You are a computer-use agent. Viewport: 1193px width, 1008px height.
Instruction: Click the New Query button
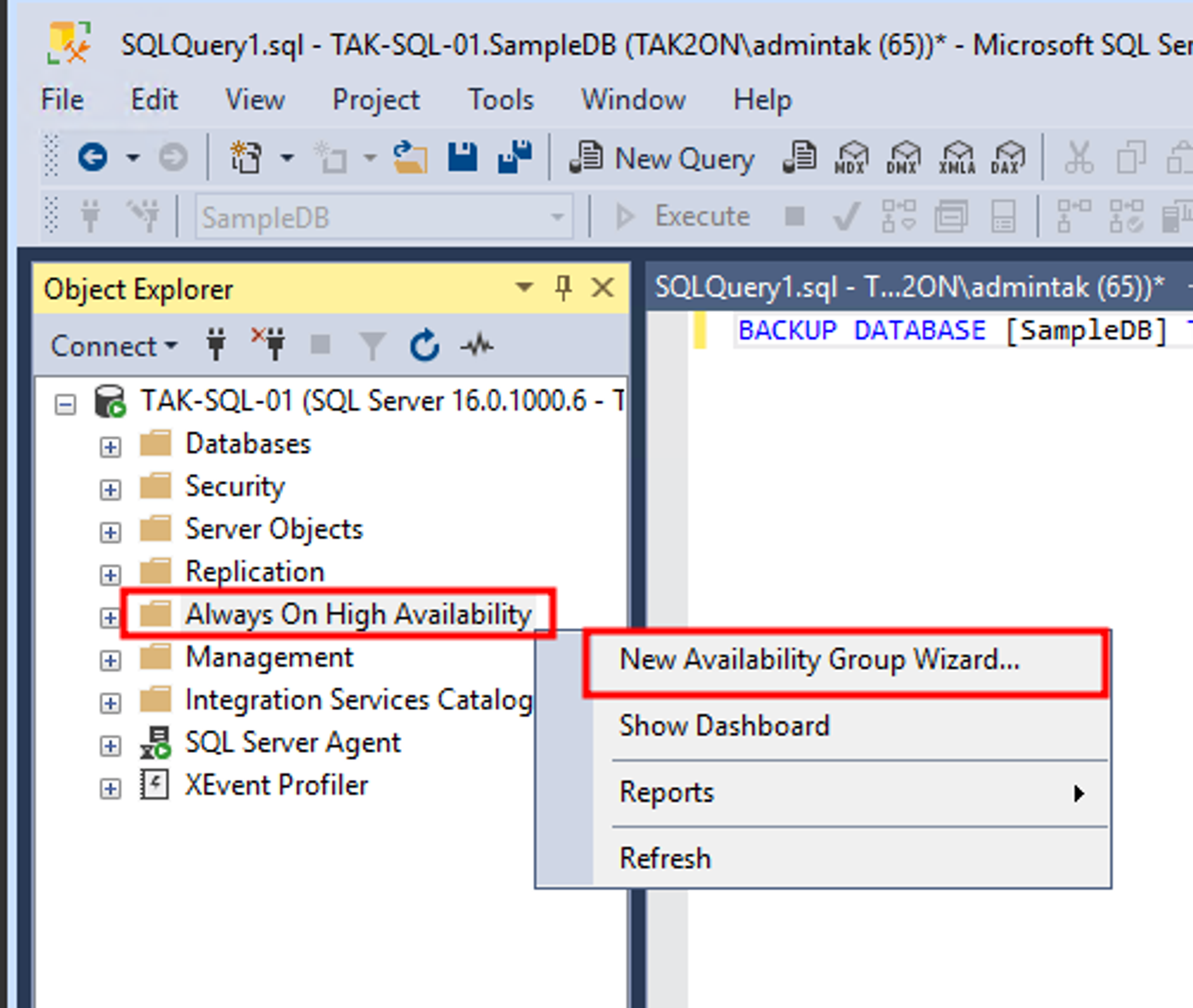pos(662,158)
